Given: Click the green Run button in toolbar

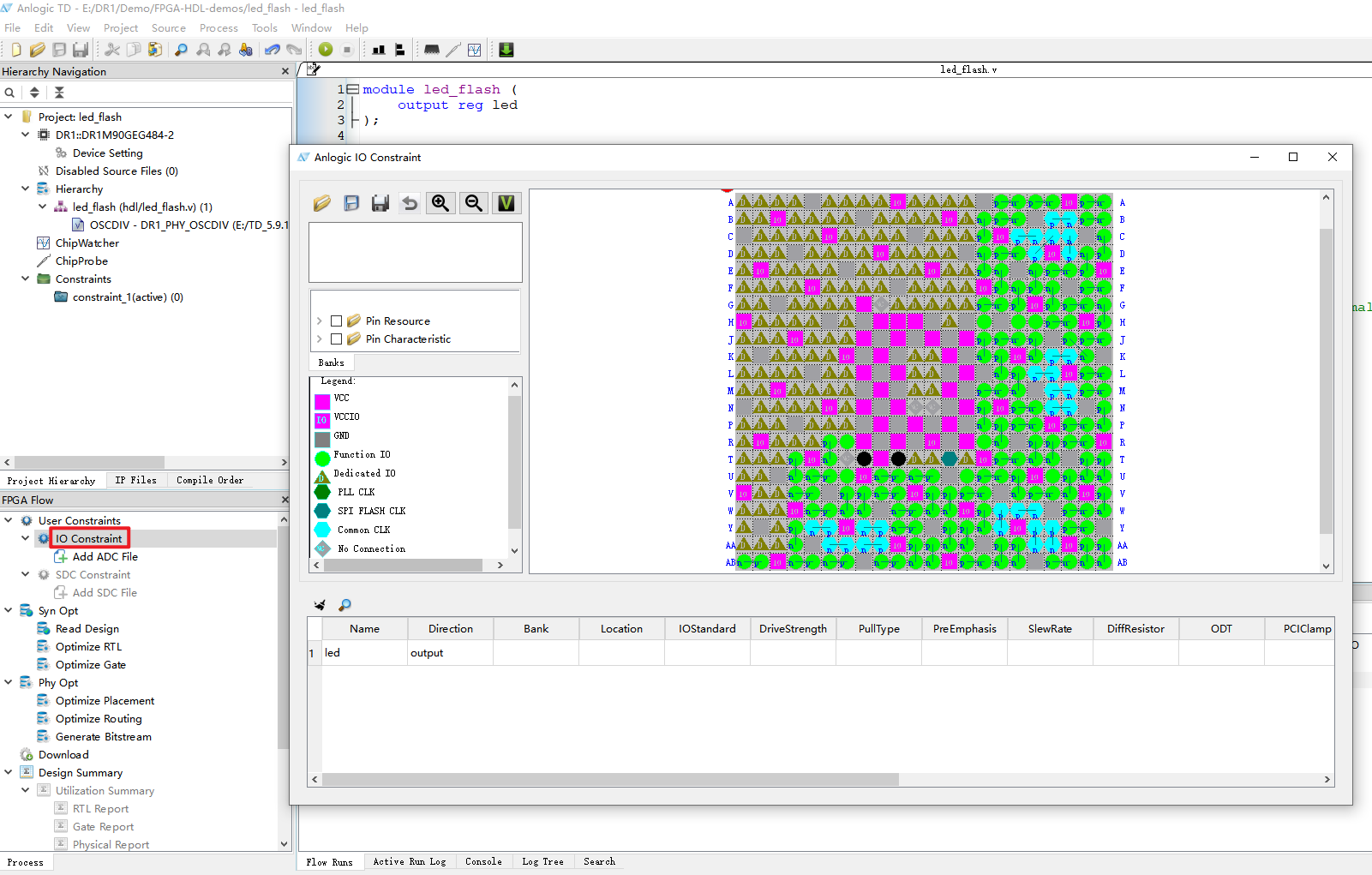Looking at the screenshot, I should click(326, 50).
